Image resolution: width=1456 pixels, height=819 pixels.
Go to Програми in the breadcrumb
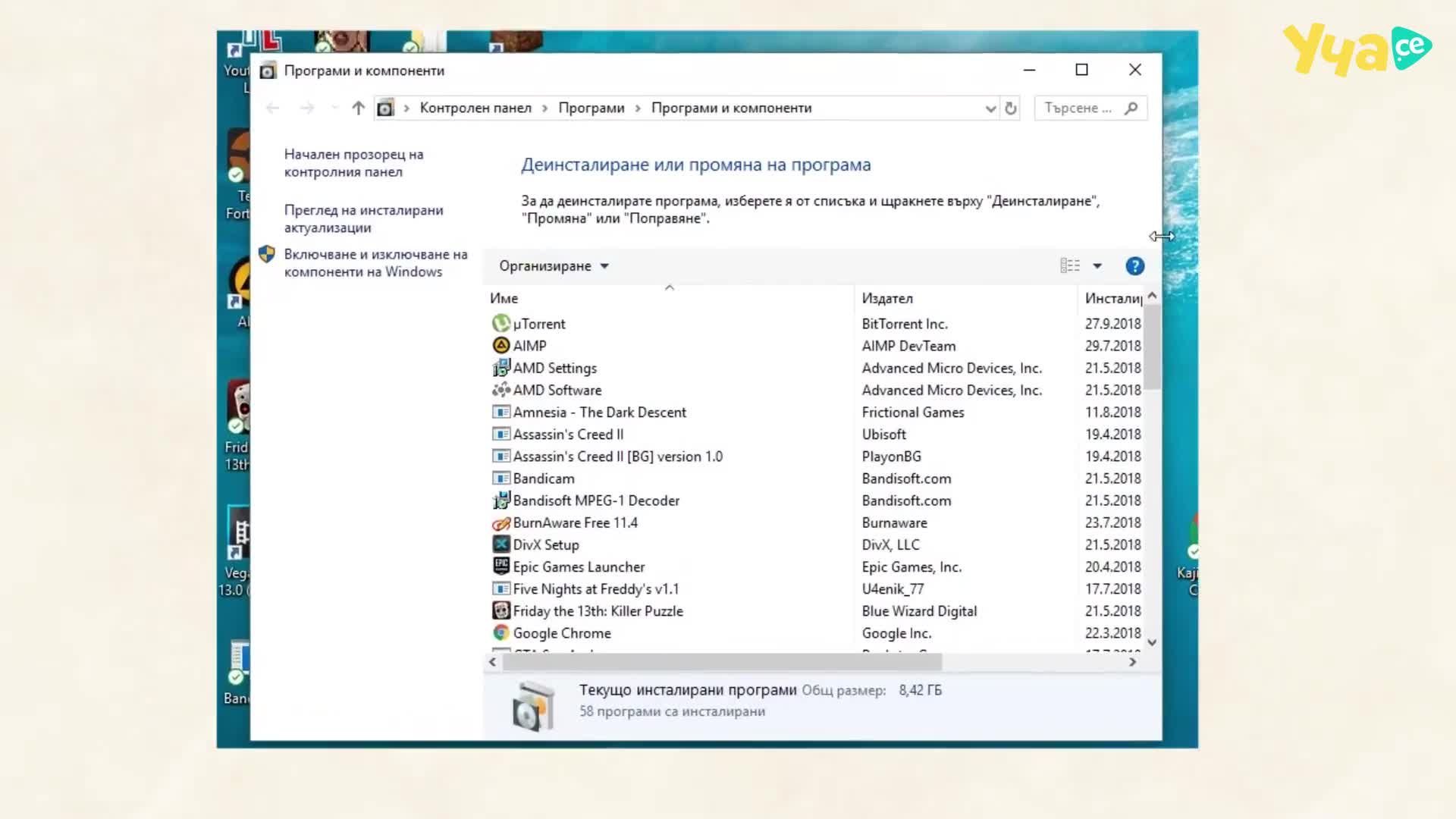[591, 108]
